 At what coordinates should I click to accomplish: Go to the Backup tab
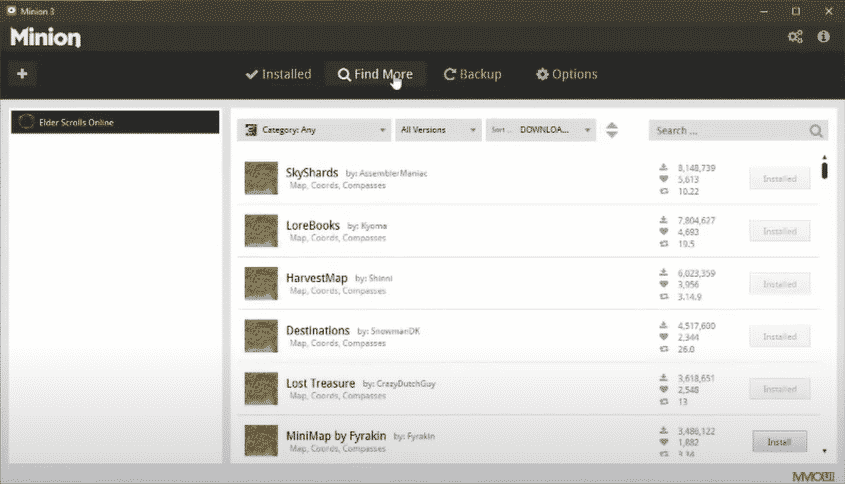click(472, 74)
